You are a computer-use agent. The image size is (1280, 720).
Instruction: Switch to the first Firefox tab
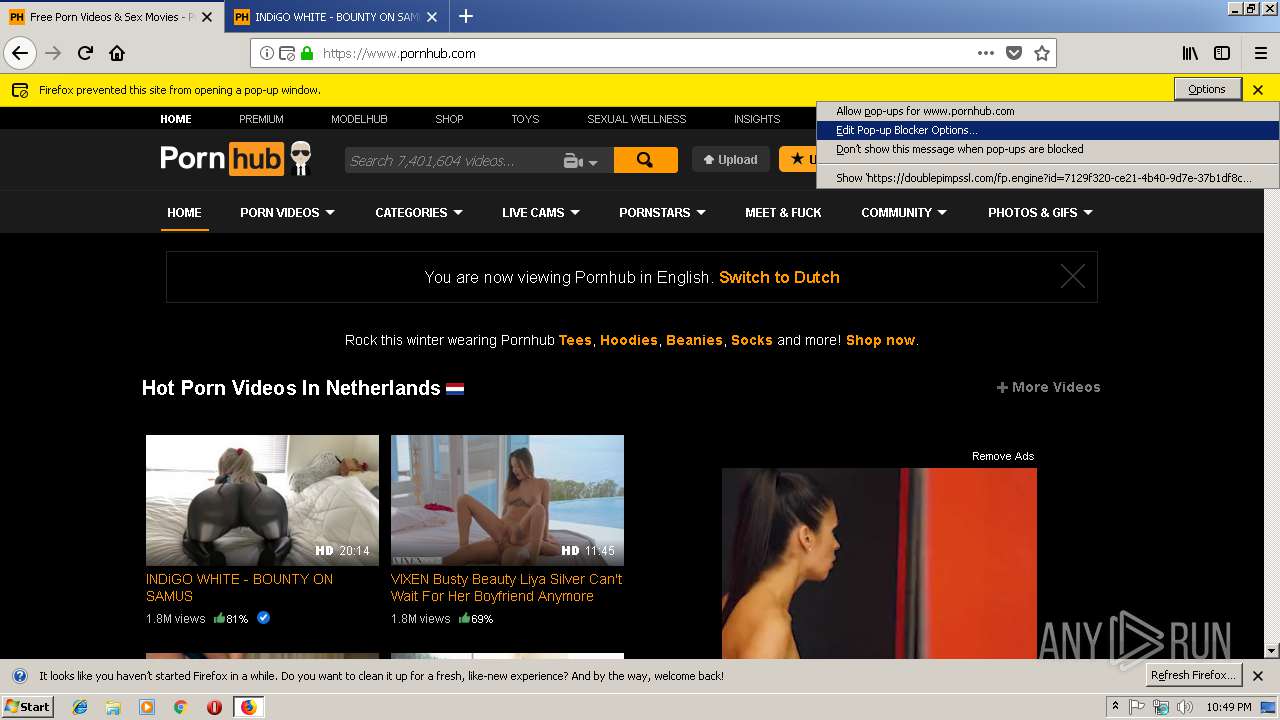pyautogui.click(x=110, y=17)
